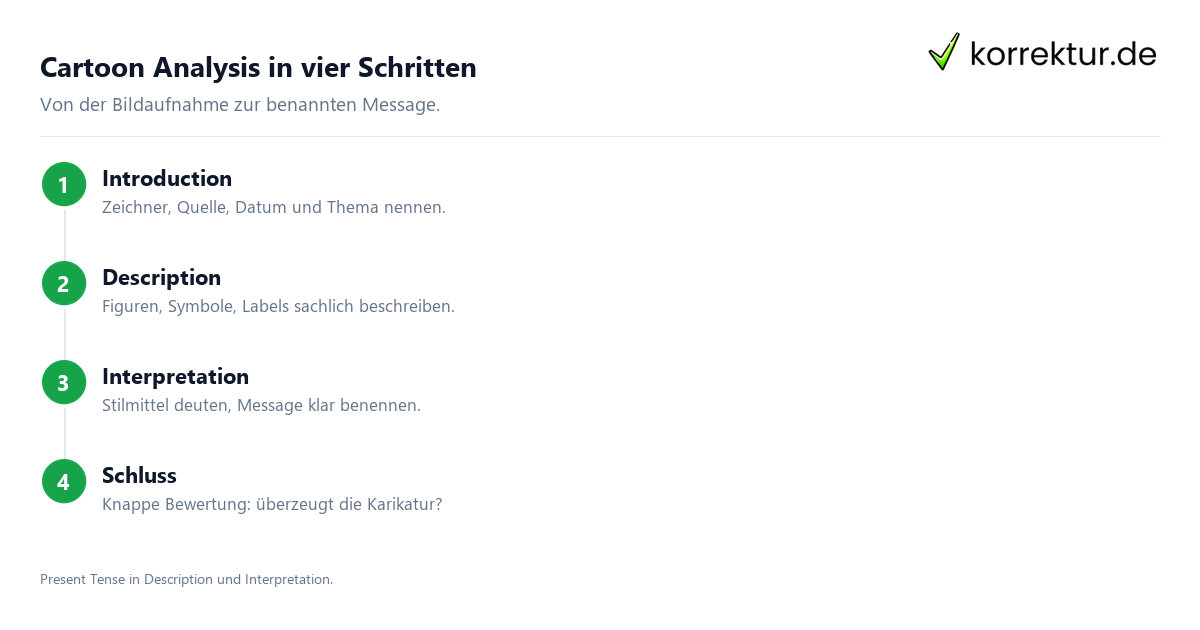Click the Description heading
This screenshot has height=630, width=1200.
161,278
